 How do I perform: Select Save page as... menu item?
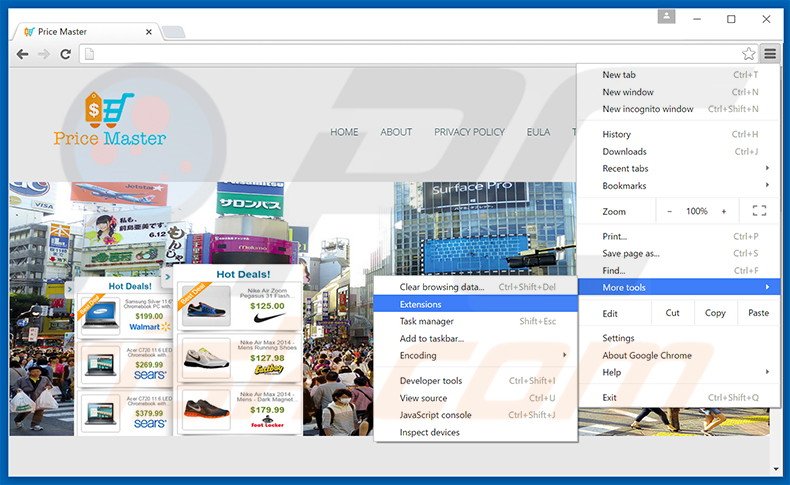click(679, 253)
